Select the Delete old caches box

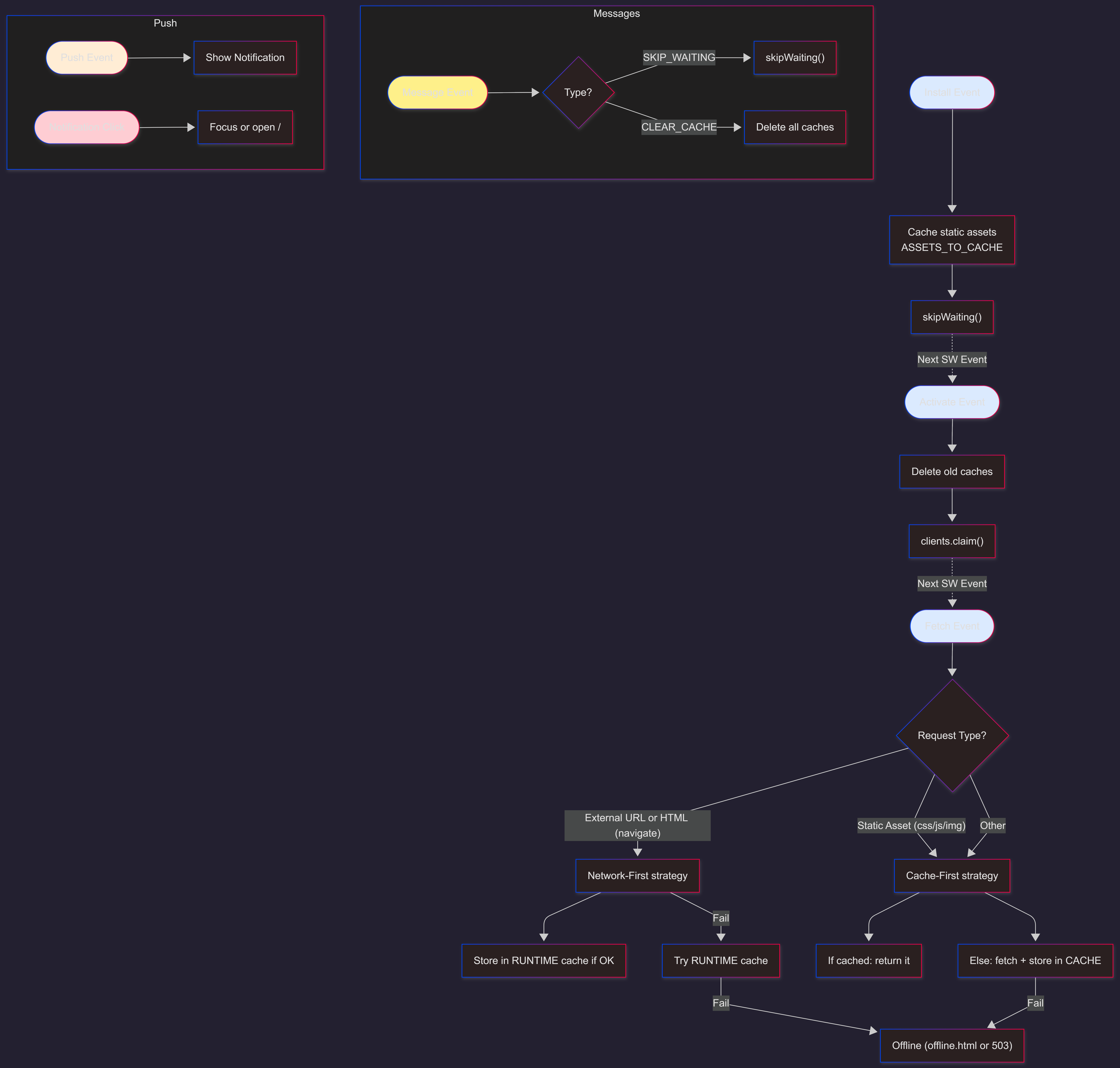[x=952, y=471]
